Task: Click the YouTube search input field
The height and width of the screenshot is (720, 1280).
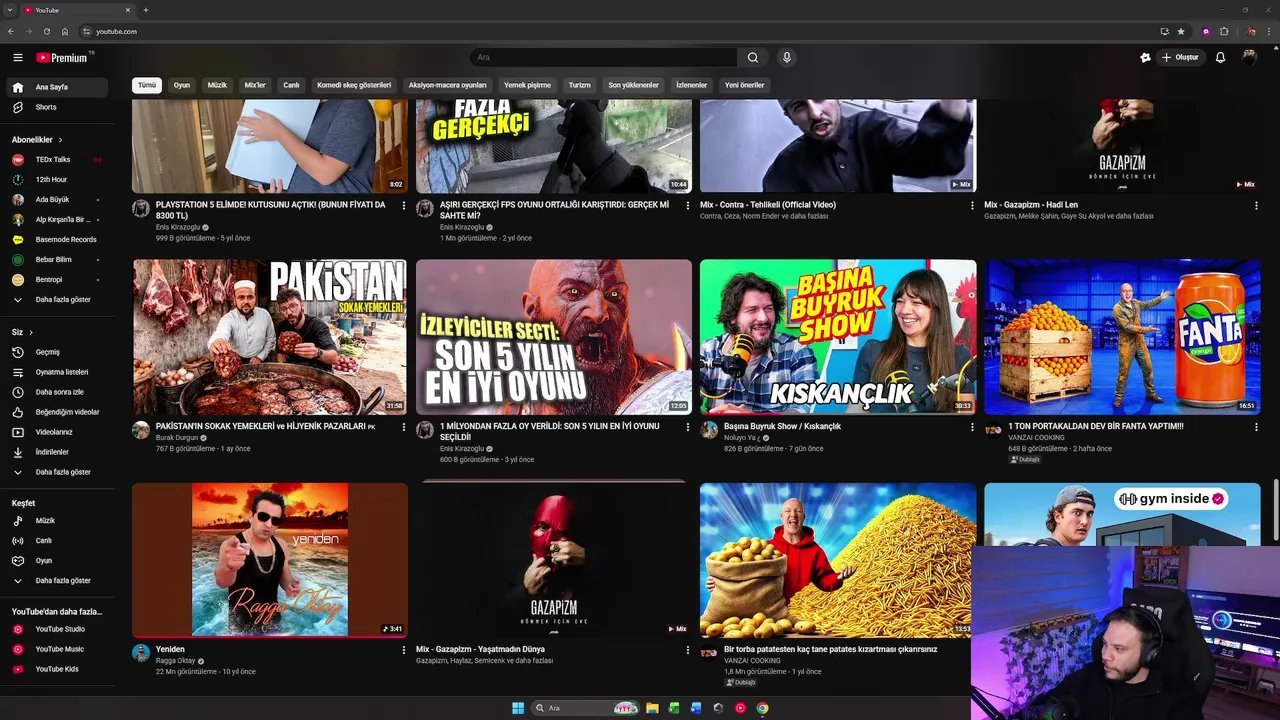Action: point(604,58)
